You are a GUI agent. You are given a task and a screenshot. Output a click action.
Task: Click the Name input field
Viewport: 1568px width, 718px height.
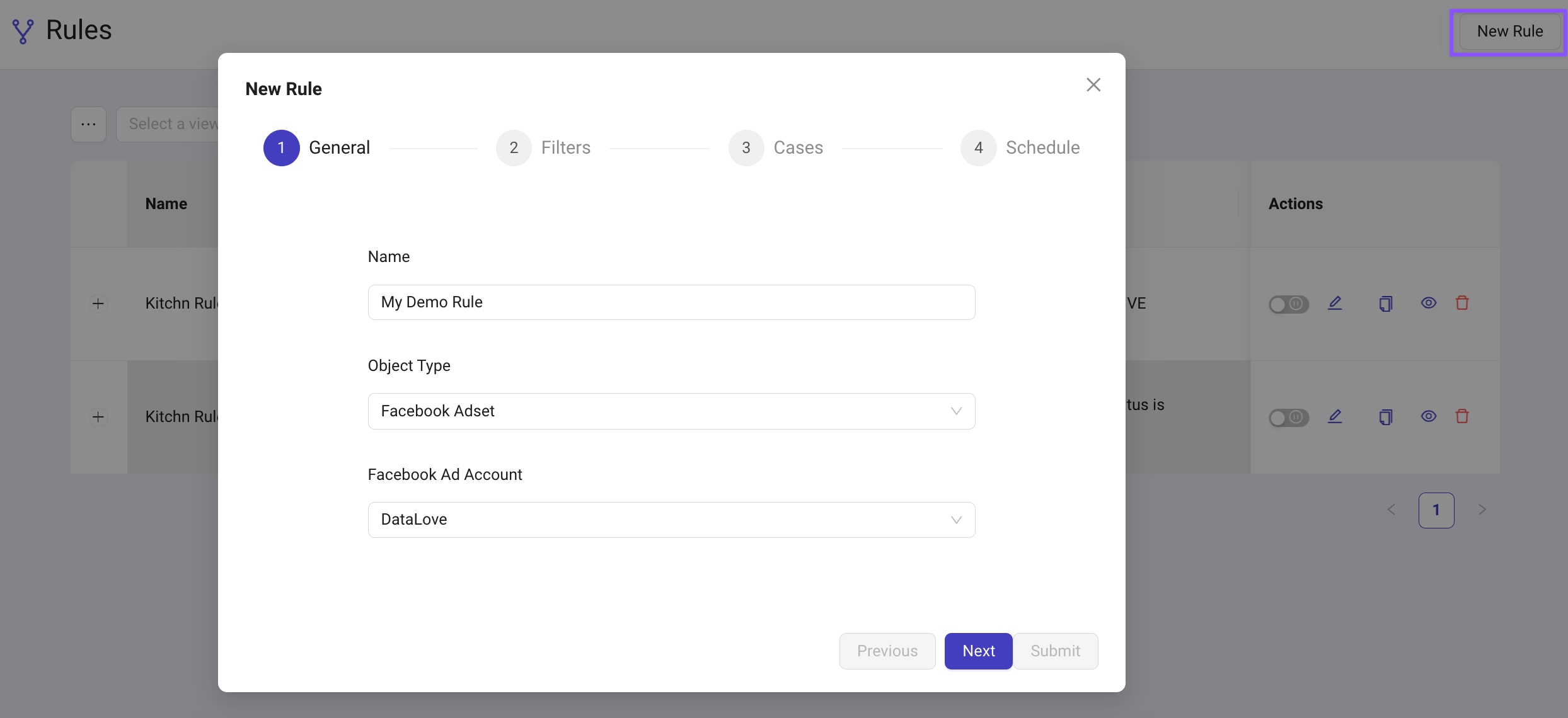pos(671,302)
